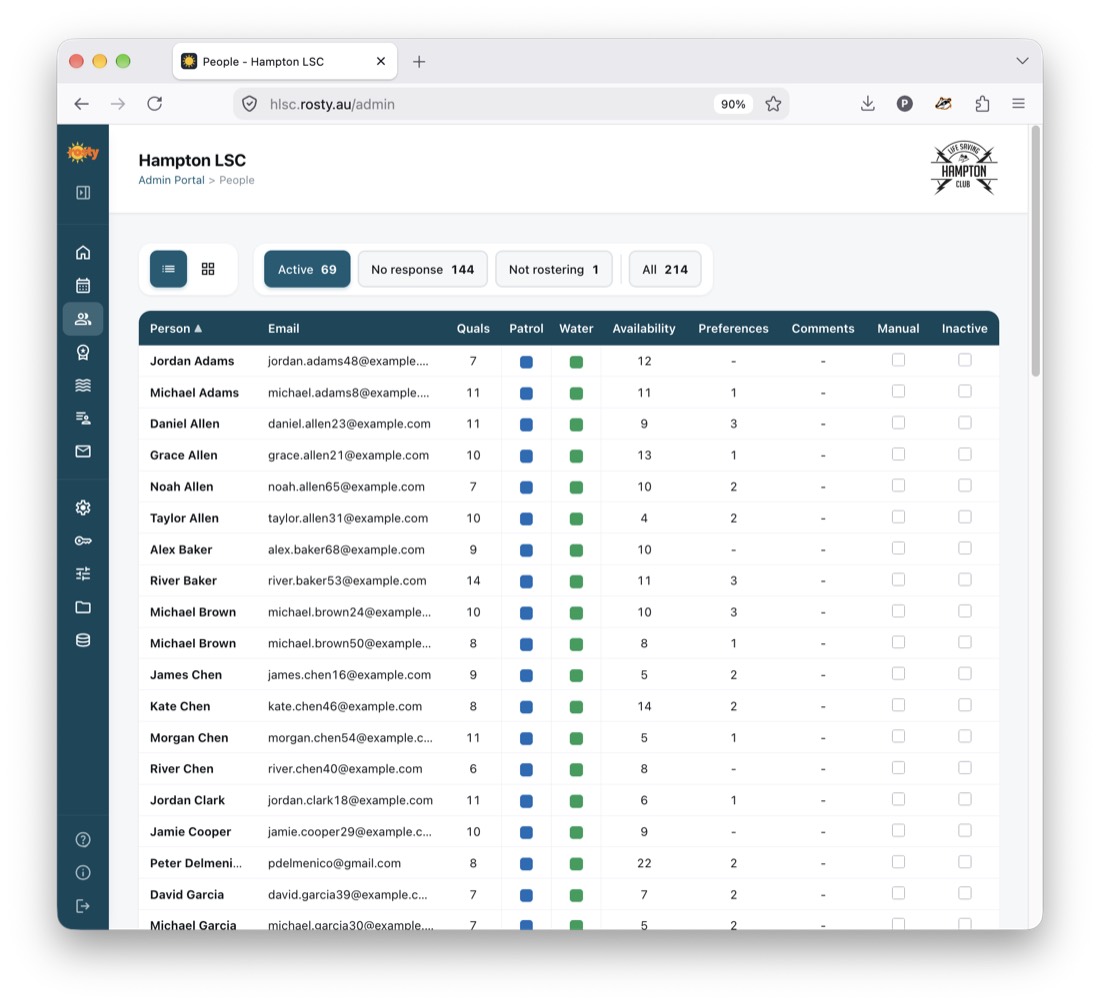
Task: Open the calendar icon in sidebar
Action: tap(83, 285)
